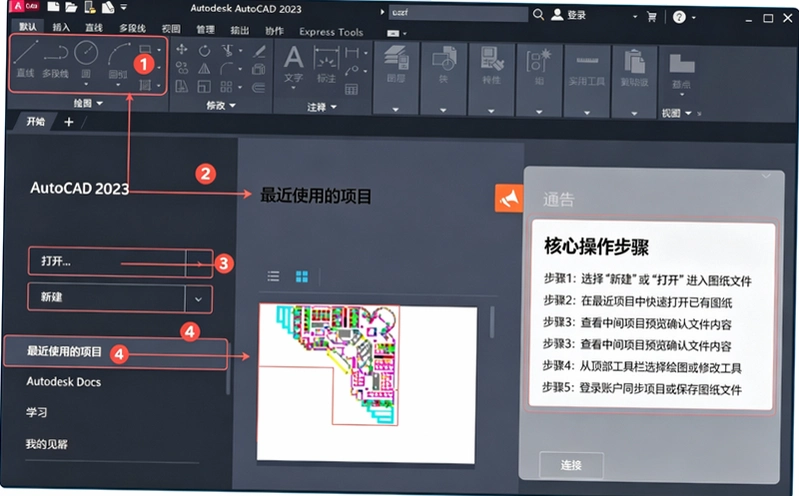Select the Text (文字) annotation tool

[294, 64]
